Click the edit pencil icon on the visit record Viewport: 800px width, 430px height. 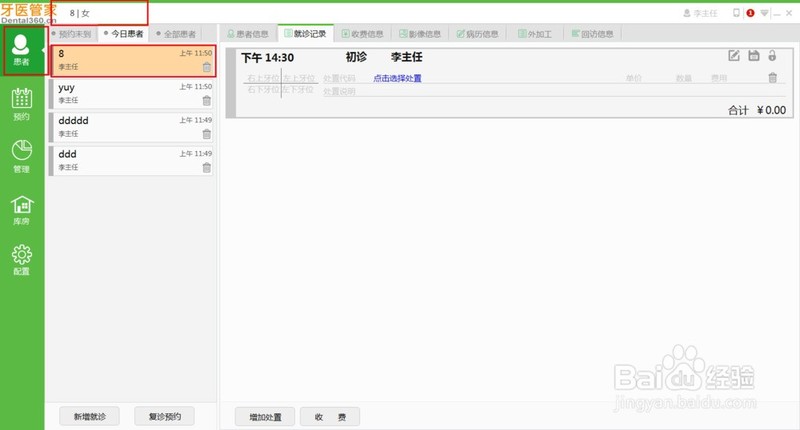click(735, 56)
